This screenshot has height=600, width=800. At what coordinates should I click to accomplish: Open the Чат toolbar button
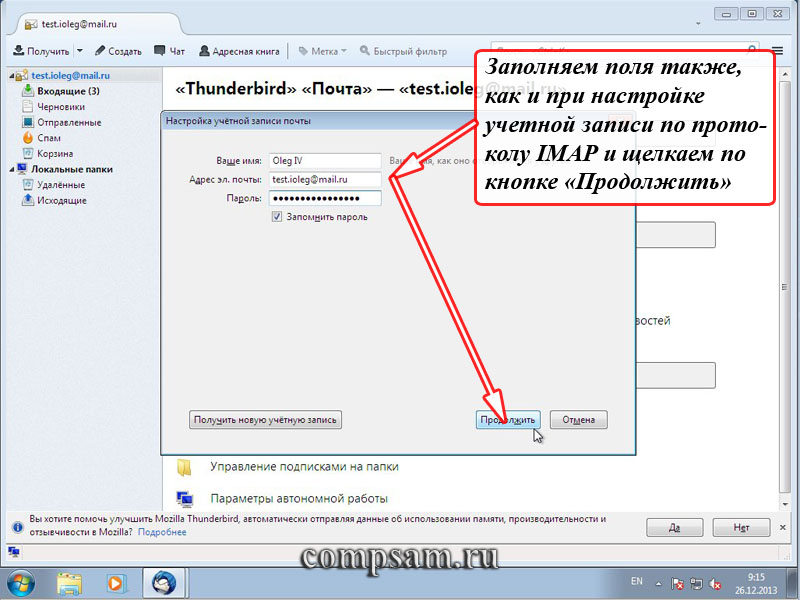(169, 51)
